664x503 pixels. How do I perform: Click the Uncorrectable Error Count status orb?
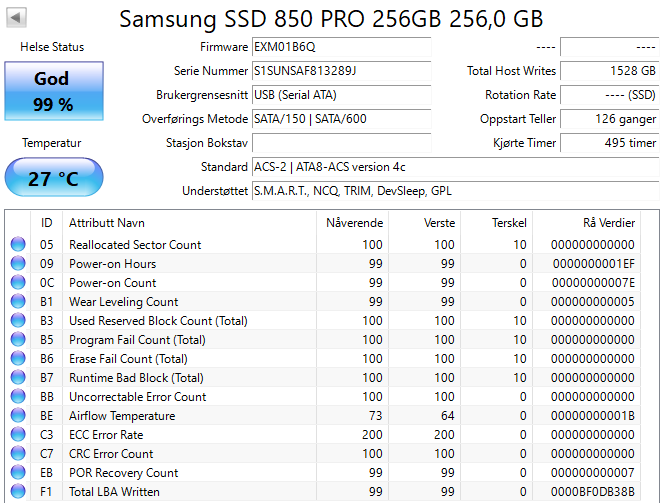(x=18, y=396)
